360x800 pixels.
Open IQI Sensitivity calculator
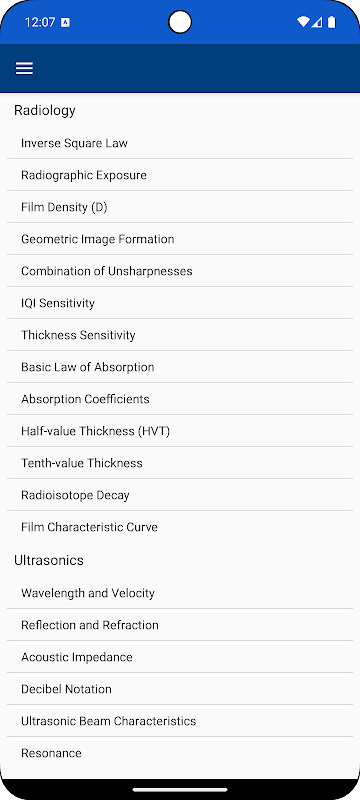pos(180,303)
